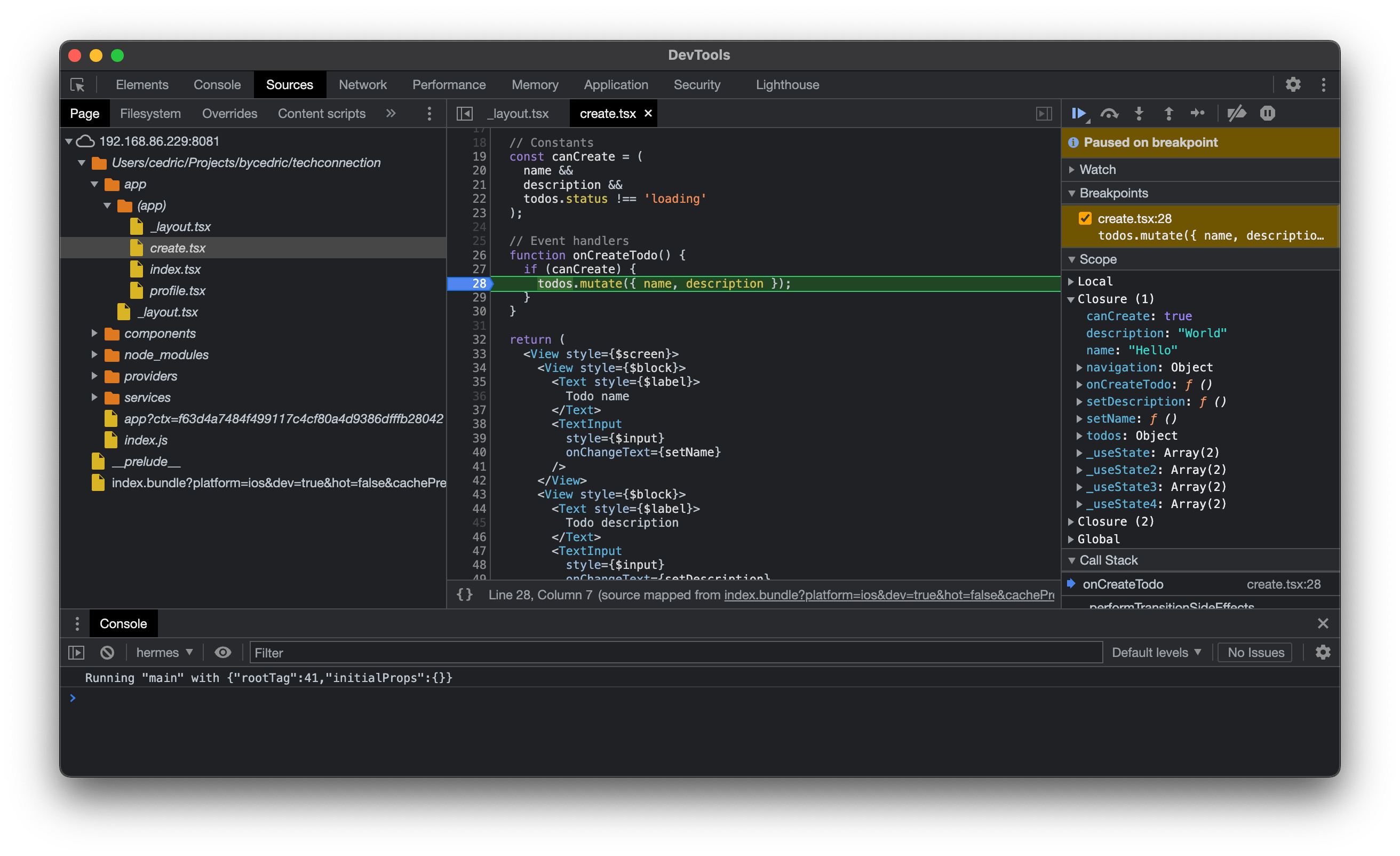Hide the debugger sidebar panel
Screen dimensions: 1400x856
pos(1044,114)
